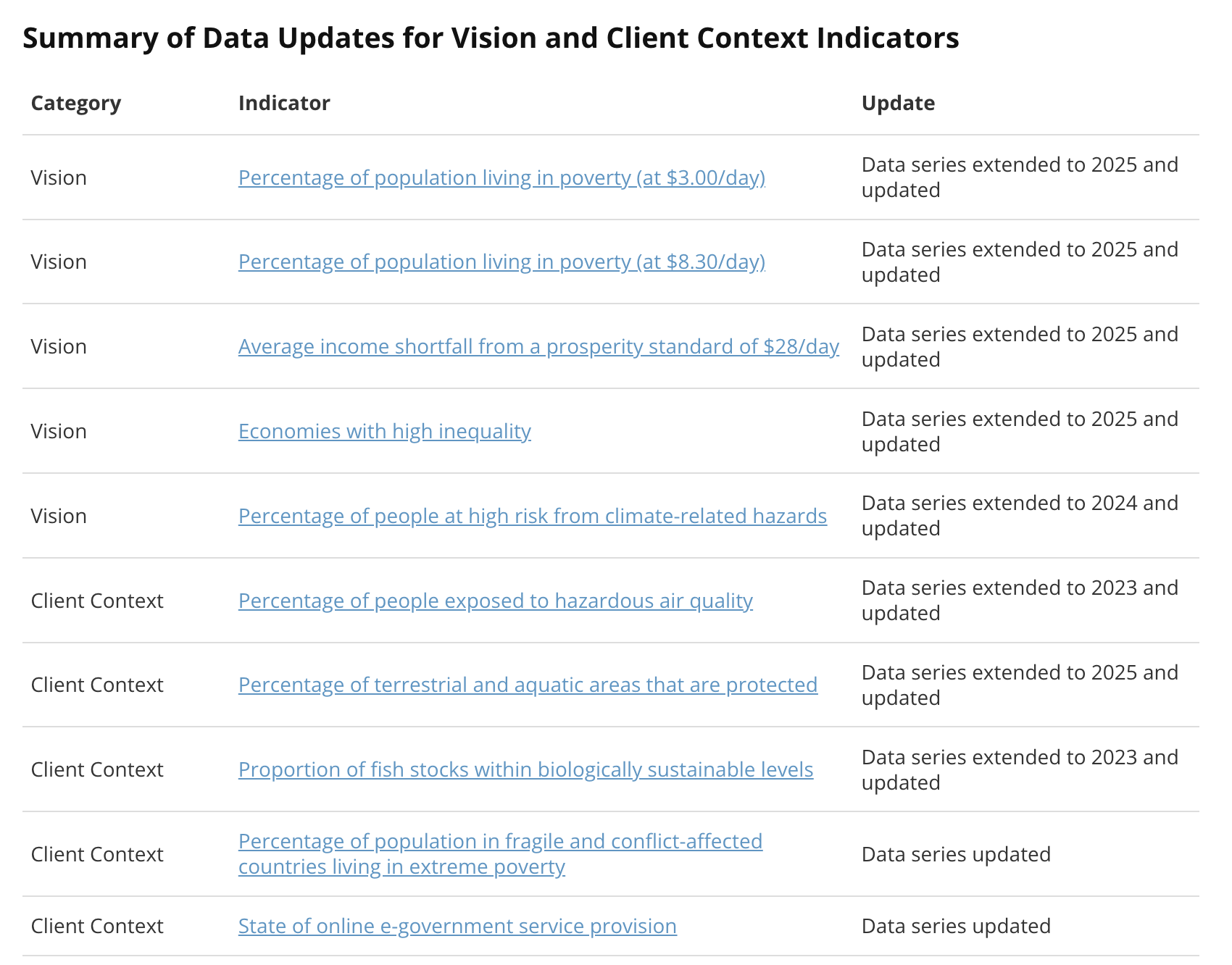Viewport: 1232px width, 965px height.
Task: Open the poverty at $3.00/day indicator link
Action: tap(501, 177)
